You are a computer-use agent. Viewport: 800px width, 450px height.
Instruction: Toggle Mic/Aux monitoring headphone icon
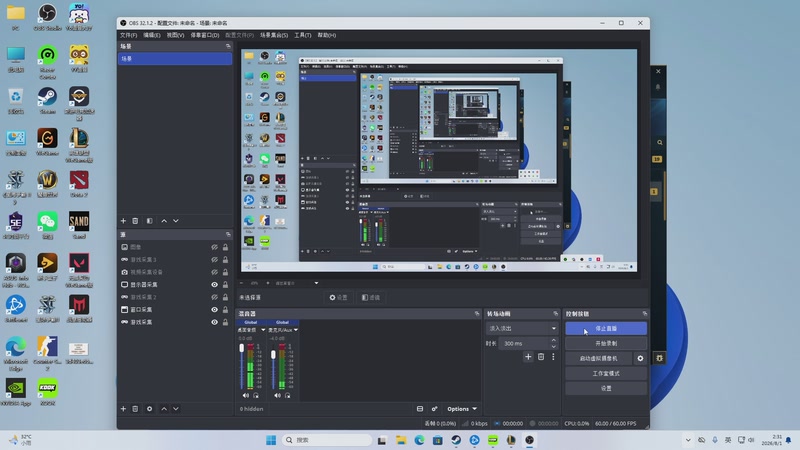point(288,395)
